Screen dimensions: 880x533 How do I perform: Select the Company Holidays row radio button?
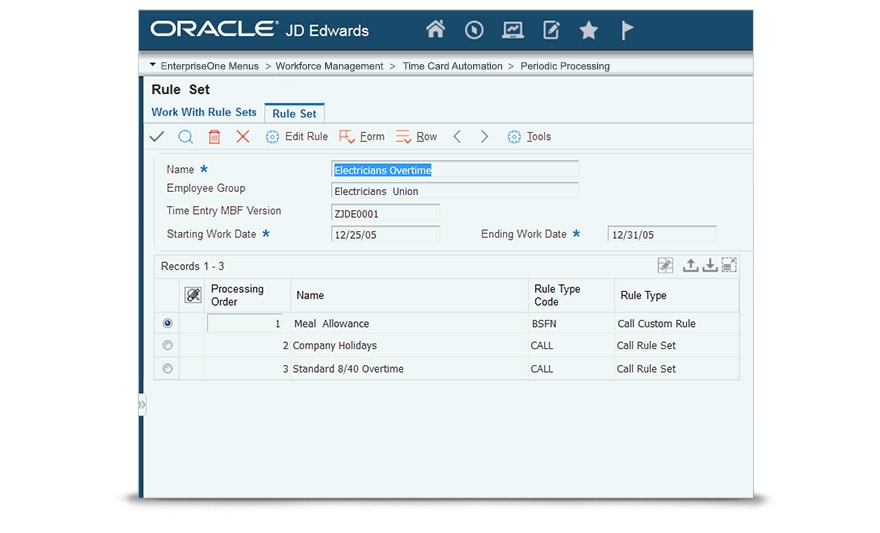point(167,345)
